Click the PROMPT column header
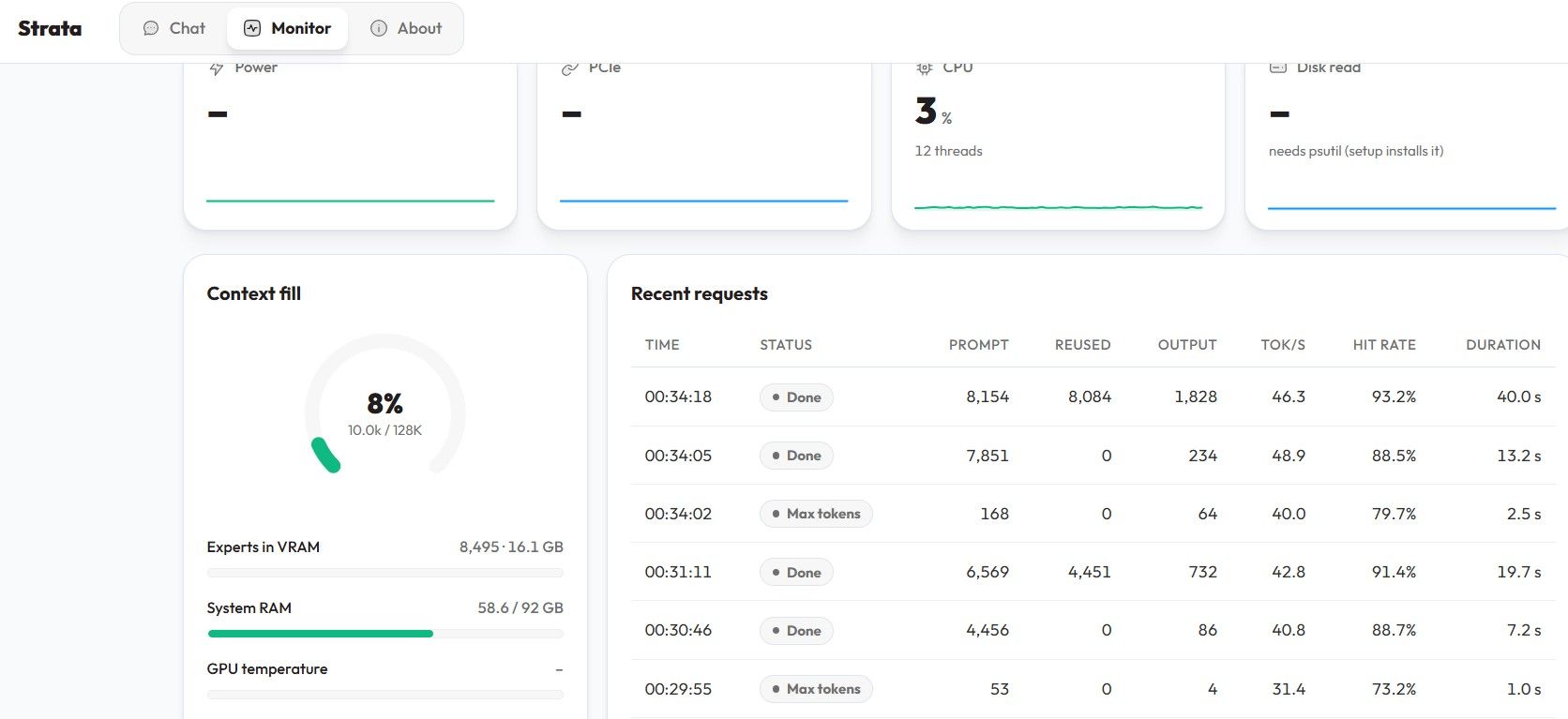 979,345
